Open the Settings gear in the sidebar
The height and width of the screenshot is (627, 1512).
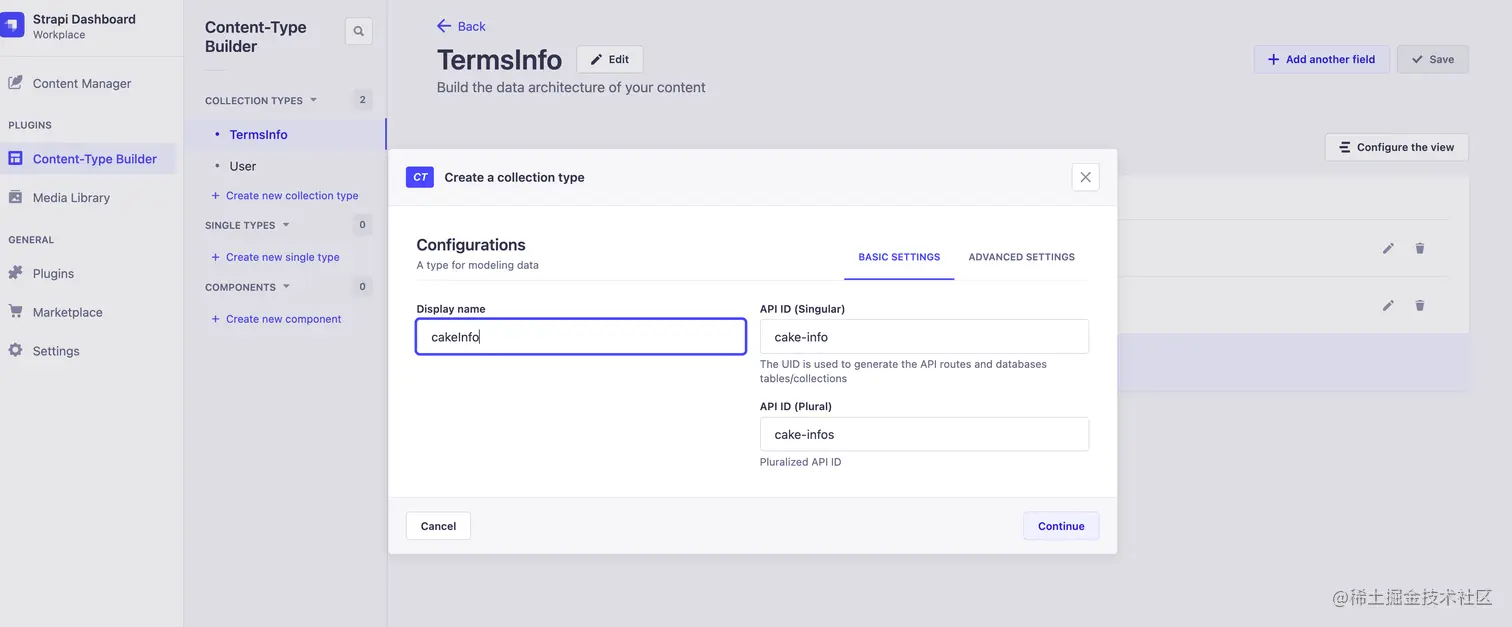click(15, 351)
